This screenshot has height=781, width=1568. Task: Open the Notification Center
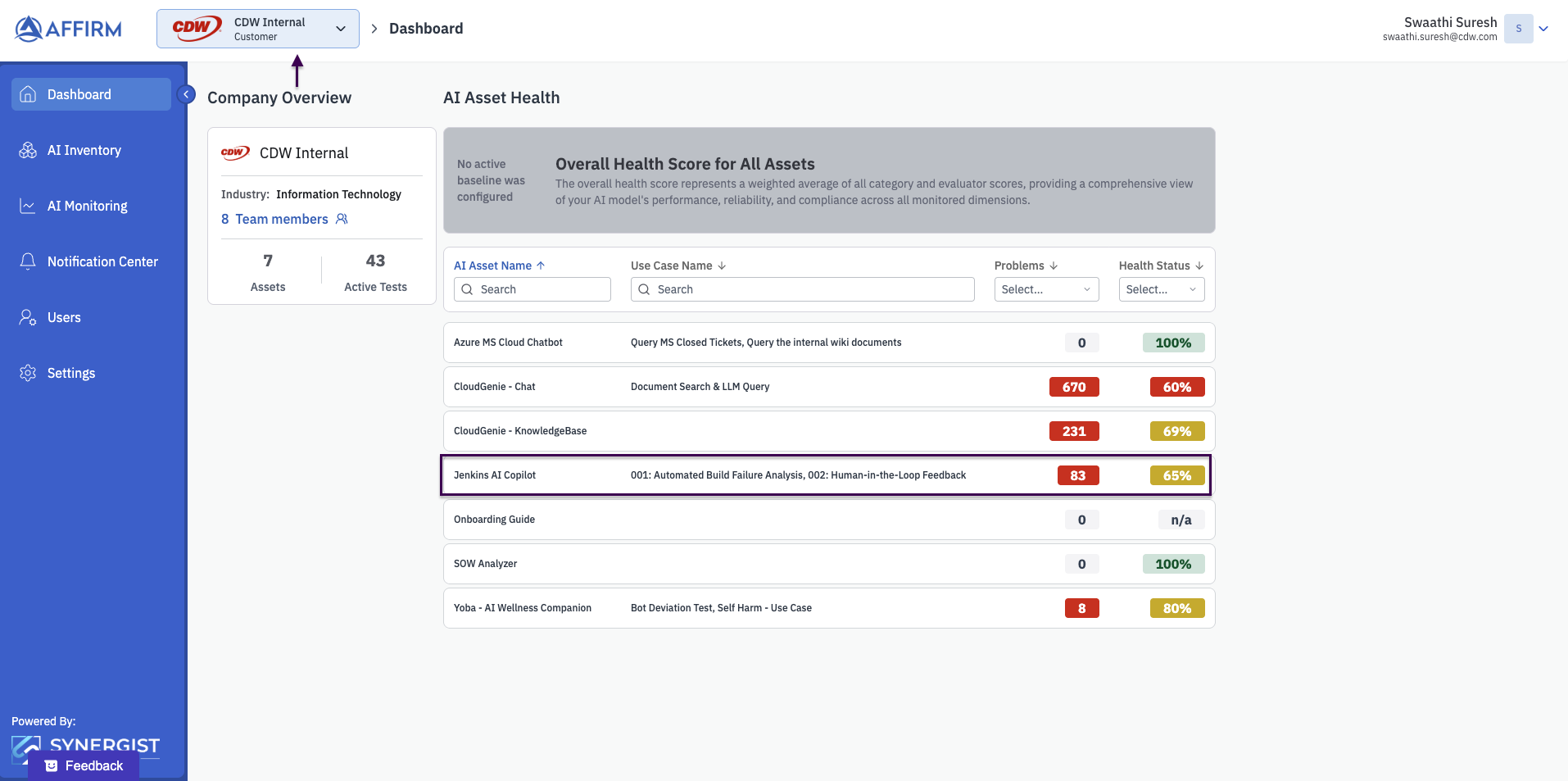click(x=102, y=261)
